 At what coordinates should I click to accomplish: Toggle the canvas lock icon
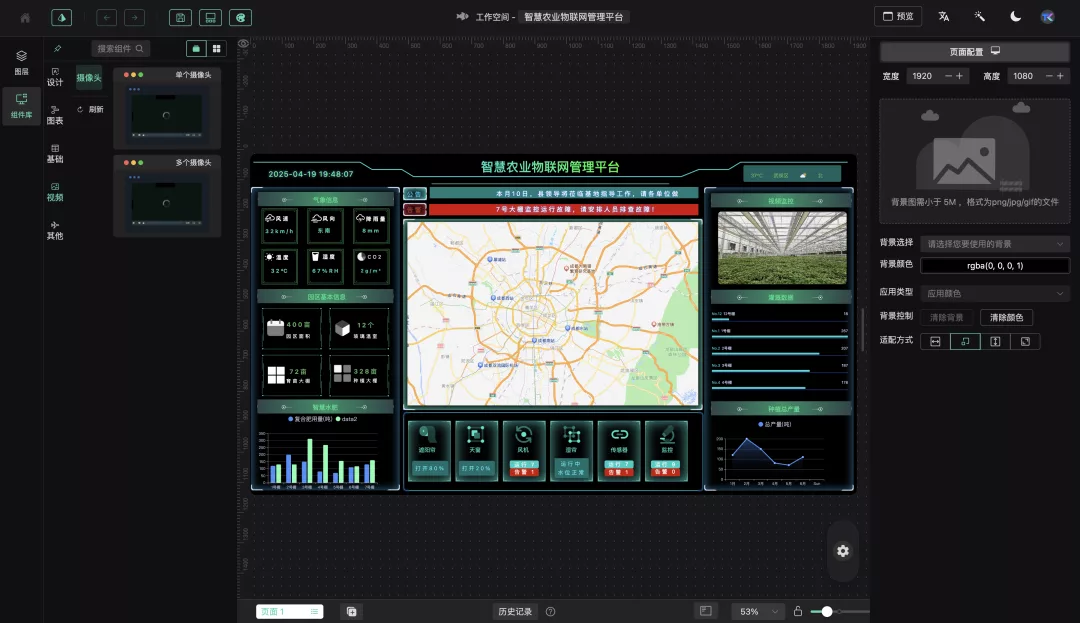(x=797, y=611)
